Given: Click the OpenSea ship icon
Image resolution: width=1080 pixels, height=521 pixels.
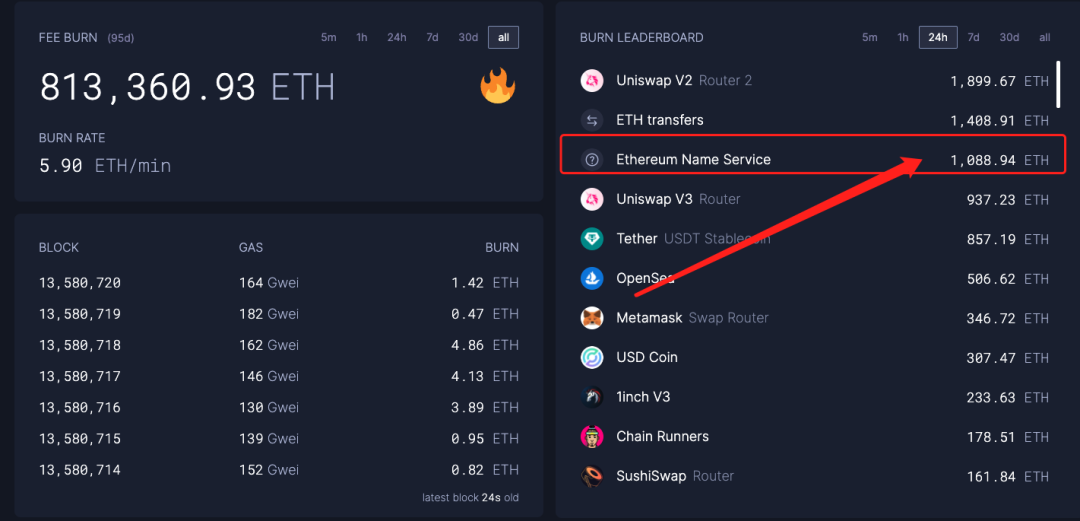Looking at the screenshot, I should (592, 278).
